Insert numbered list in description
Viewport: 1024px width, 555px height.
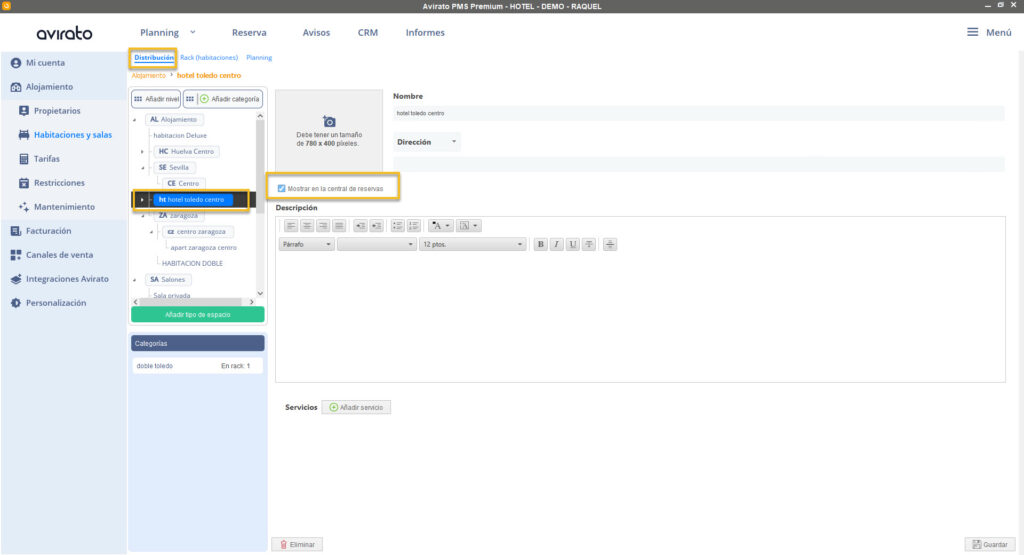pyautogui.click(x=413, y=226)
